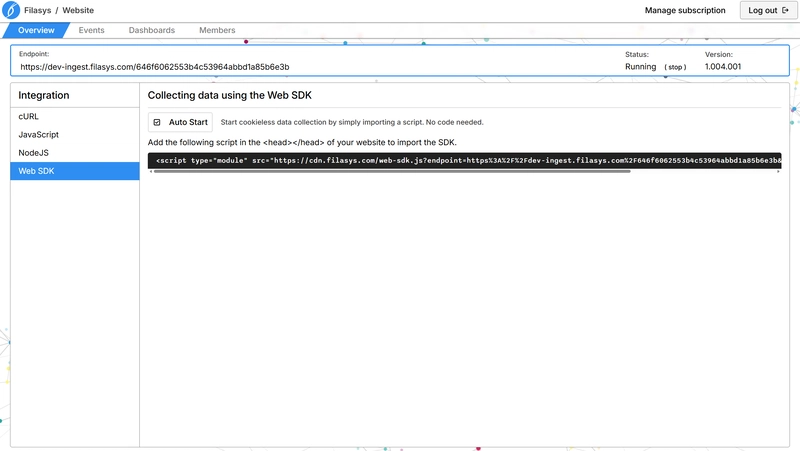Click the code block horizontal scrollbar
The width and height of the screenshot is (800, 451).
[390, 171]
